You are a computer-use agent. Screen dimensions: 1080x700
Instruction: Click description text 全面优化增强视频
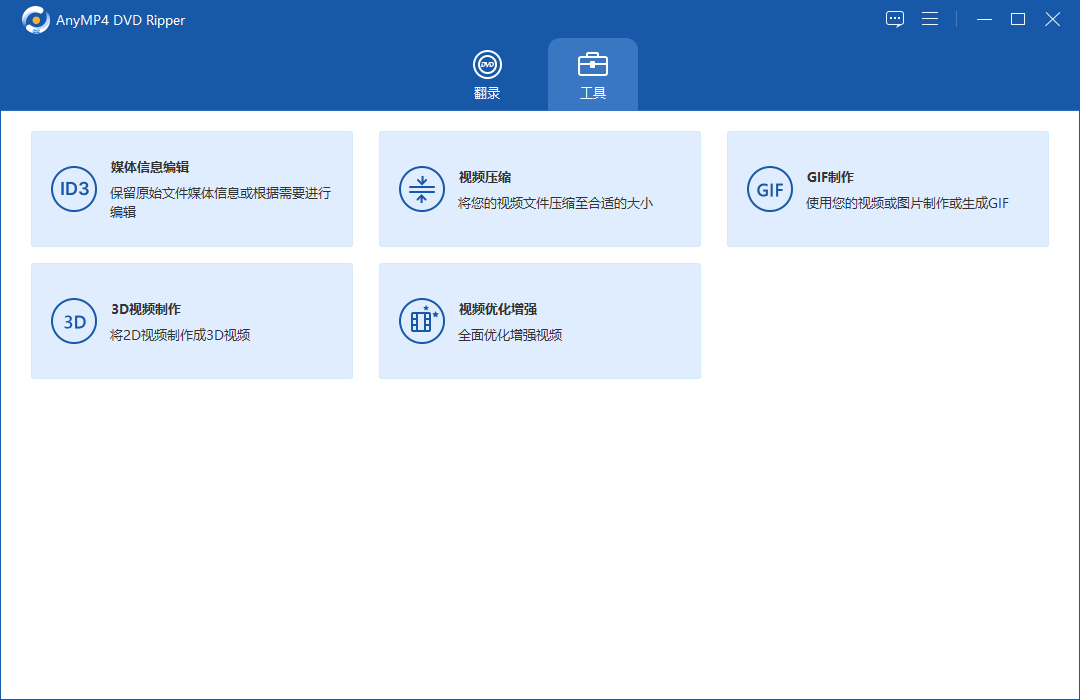pos(510,335)
